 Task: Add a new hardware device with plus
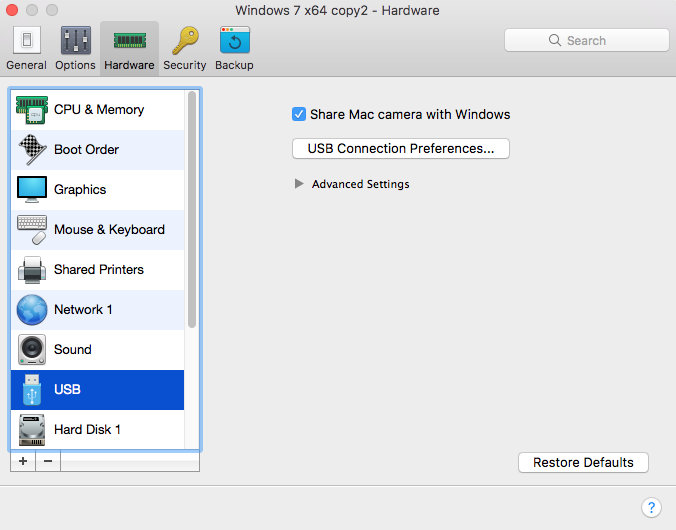click(23, 461)
